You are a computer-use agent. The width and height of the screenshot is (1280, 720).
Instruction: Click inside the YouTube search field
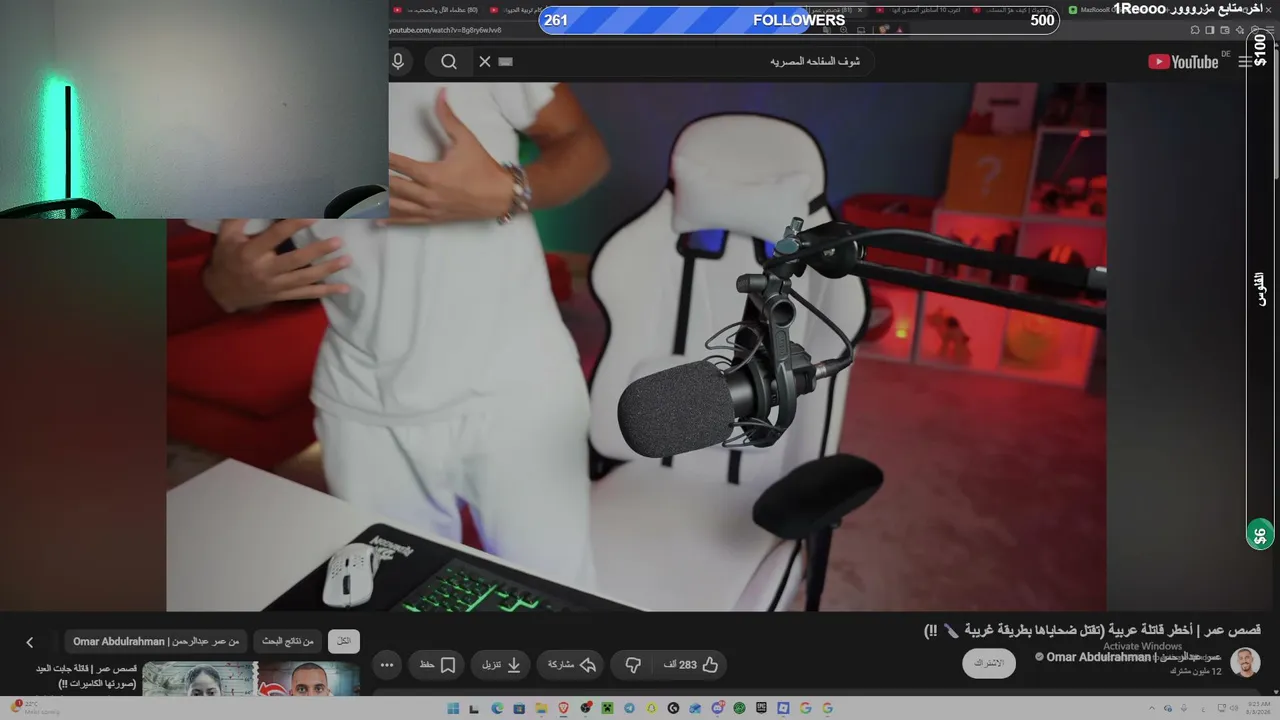coord(680,62)
